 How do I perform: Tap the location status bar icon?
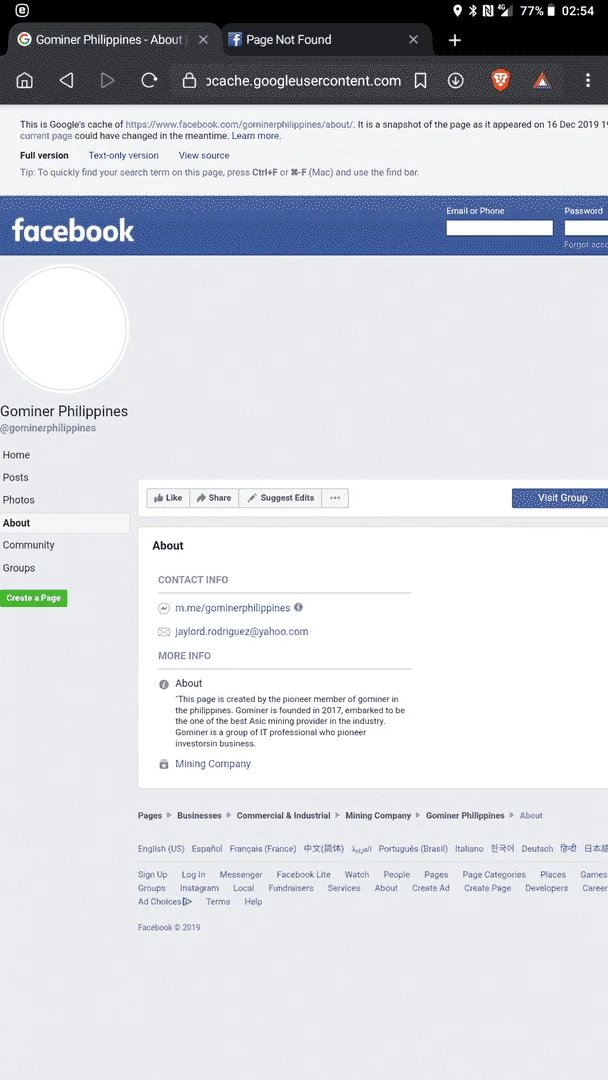pos(457,10)
